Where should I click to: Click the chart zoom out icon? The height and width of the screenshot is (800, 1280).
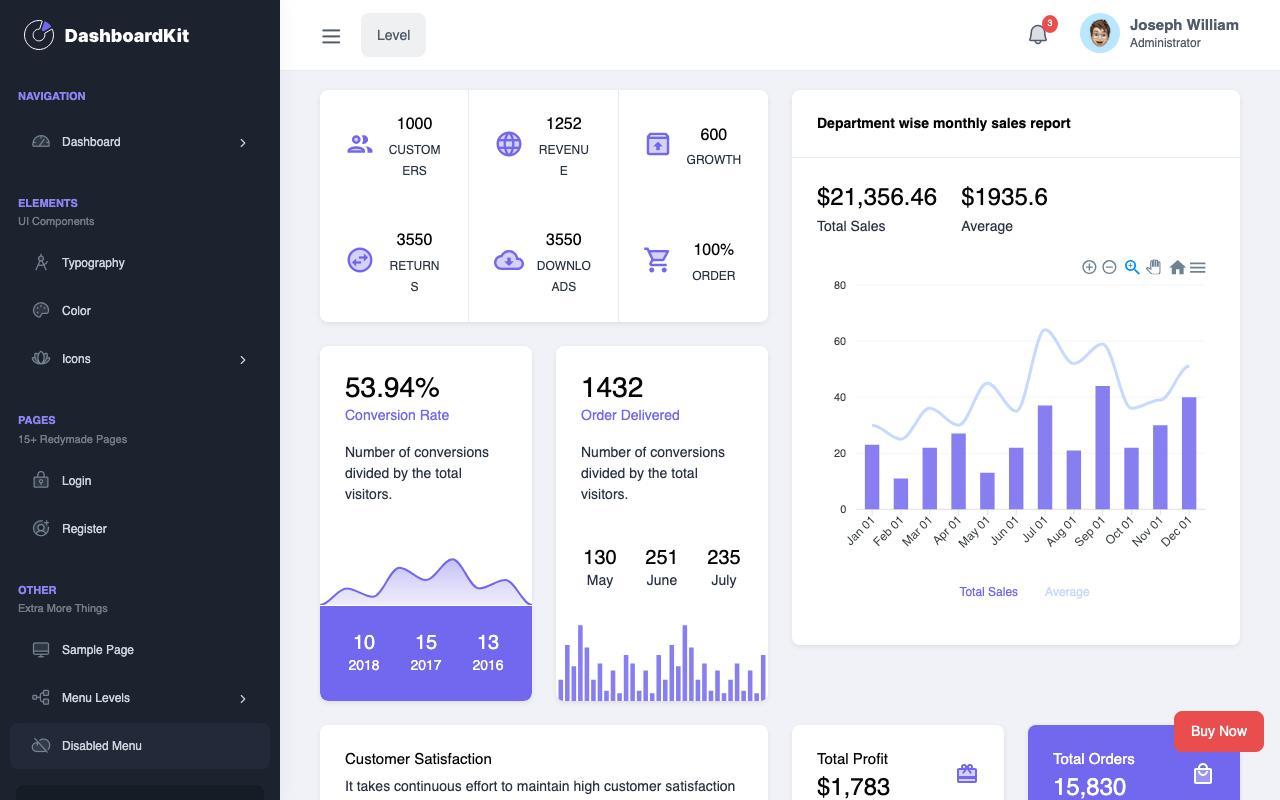pos(1109,267)
